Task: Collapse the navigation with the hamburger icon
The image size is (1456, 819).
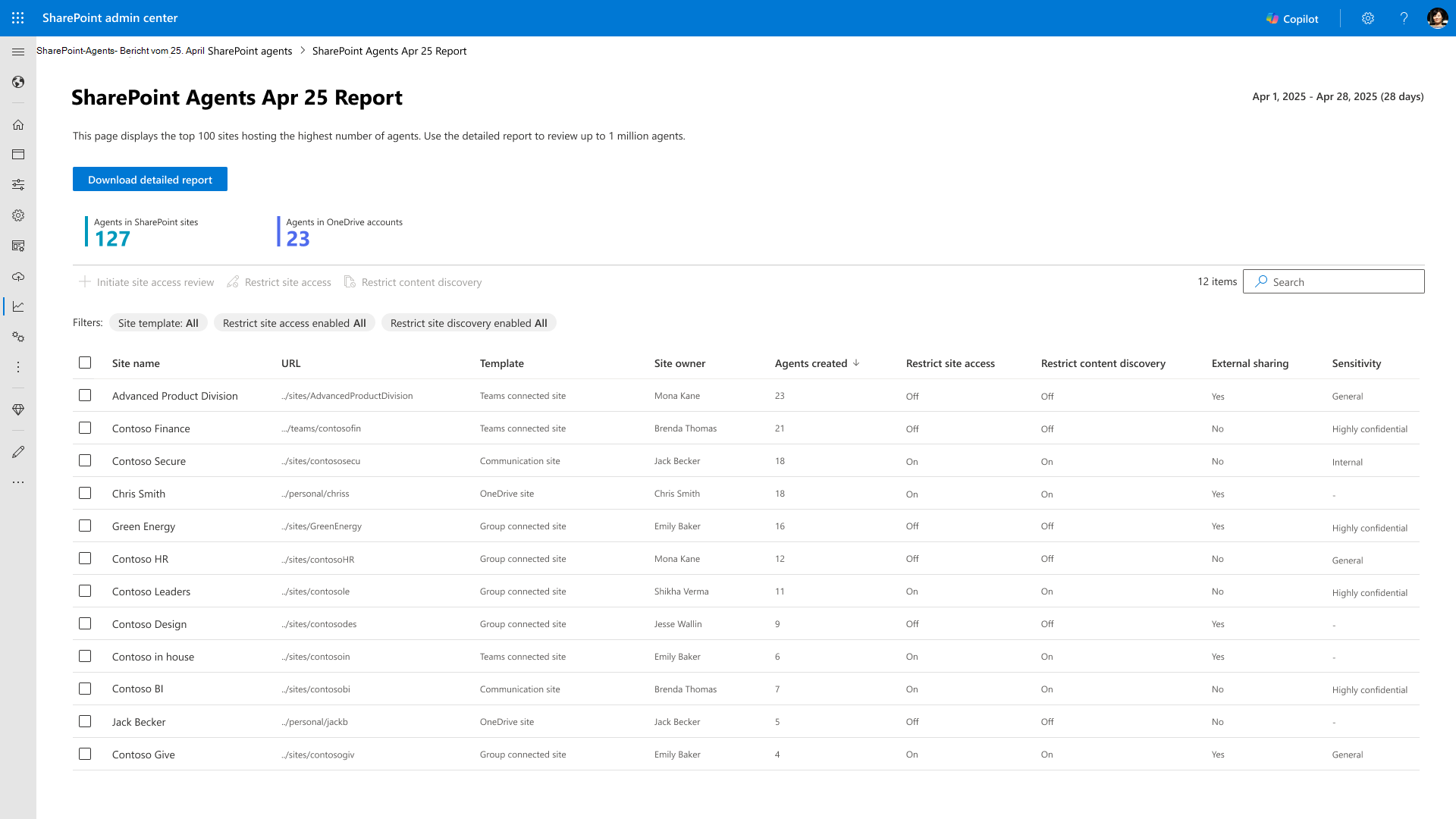Action: [18, 52]
